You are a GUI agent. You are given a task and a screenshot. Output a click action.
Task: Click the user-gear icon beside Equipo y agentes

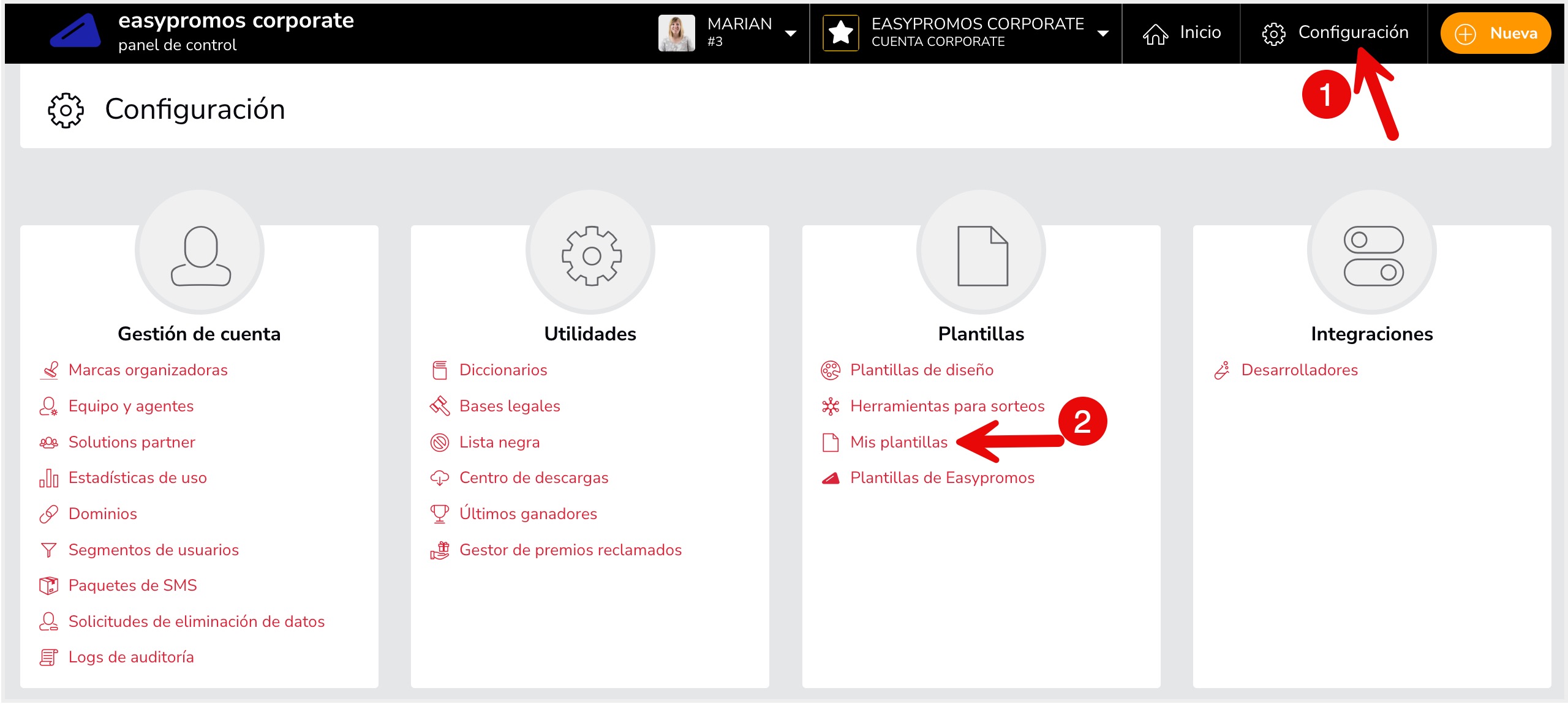49,406
